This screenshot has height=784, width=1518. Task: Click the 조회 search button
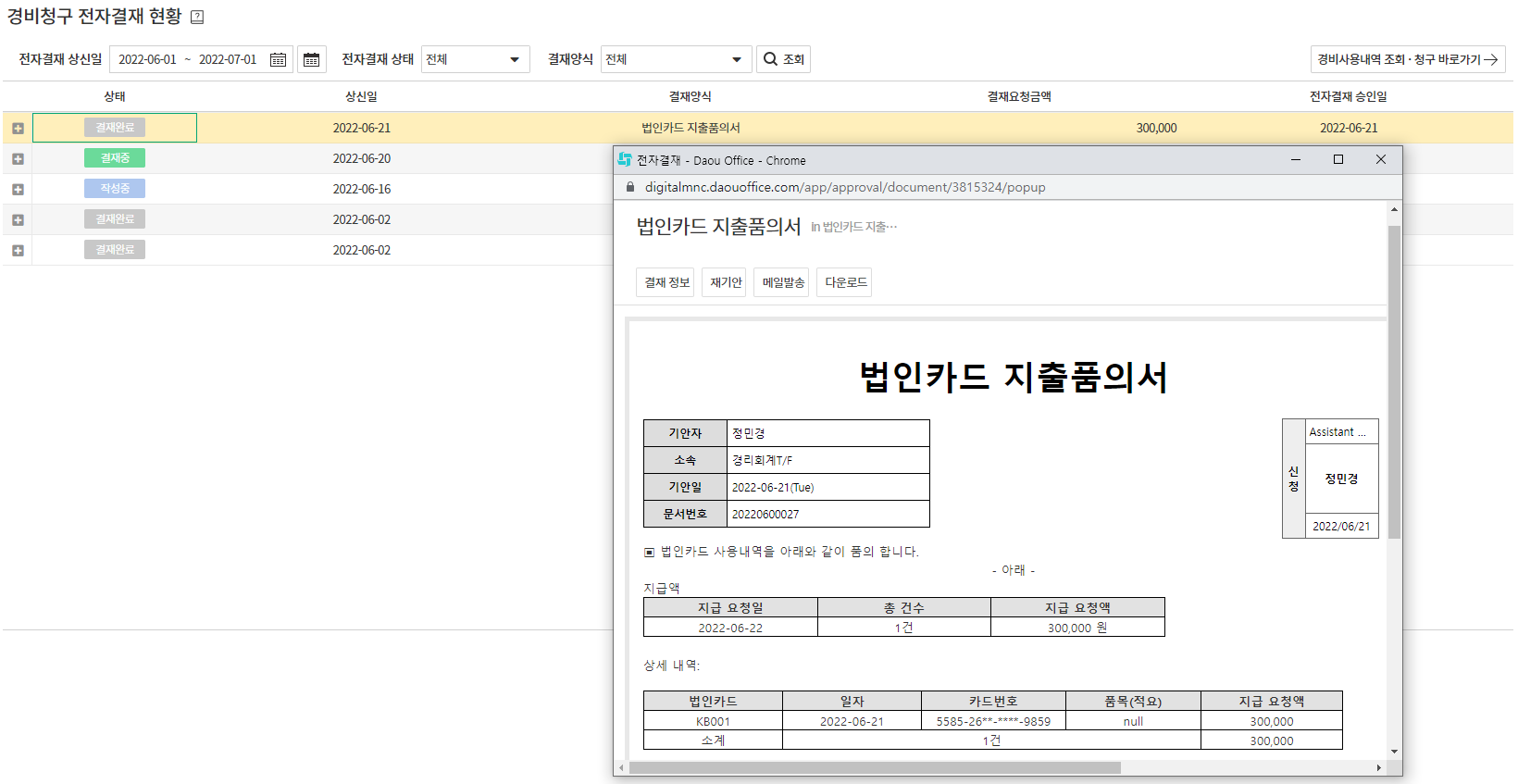click(783, 59)
